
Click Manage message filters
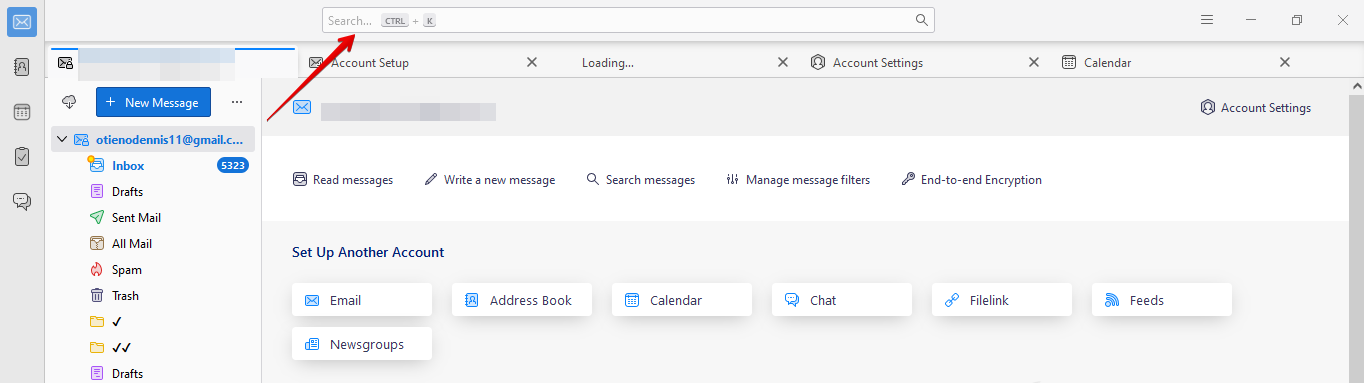[x=798, y=180]
